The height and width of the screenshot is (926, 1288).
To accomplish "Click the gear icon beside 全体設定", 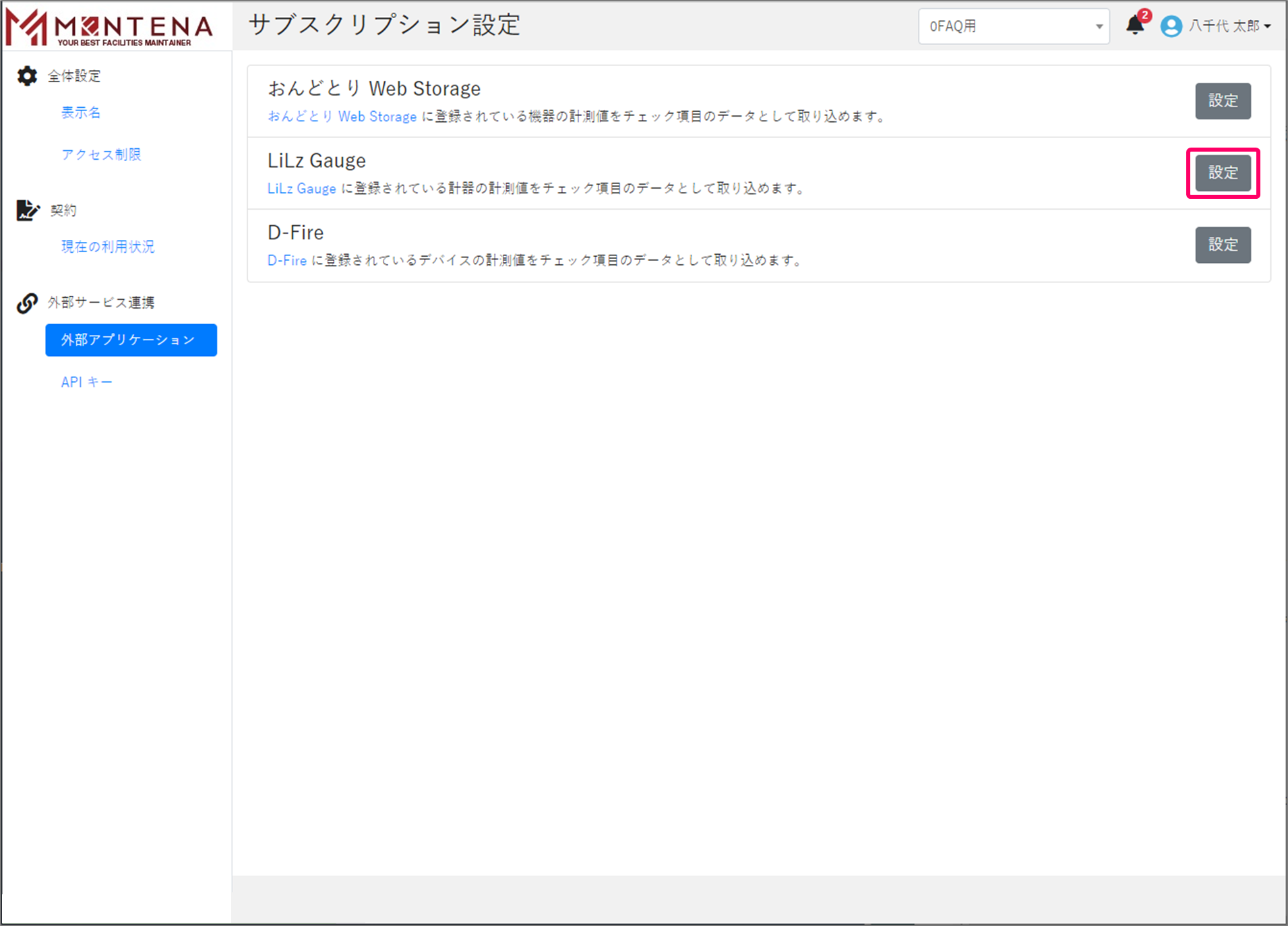I will pos(27,76).
